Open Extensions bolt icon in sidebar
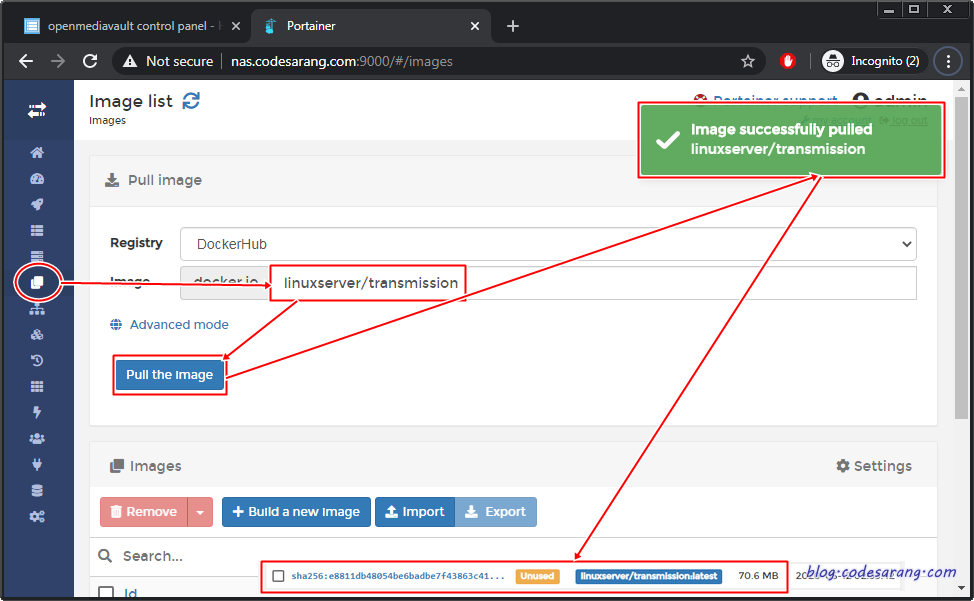The image size is (974, 601). click(x=37, y=412)
